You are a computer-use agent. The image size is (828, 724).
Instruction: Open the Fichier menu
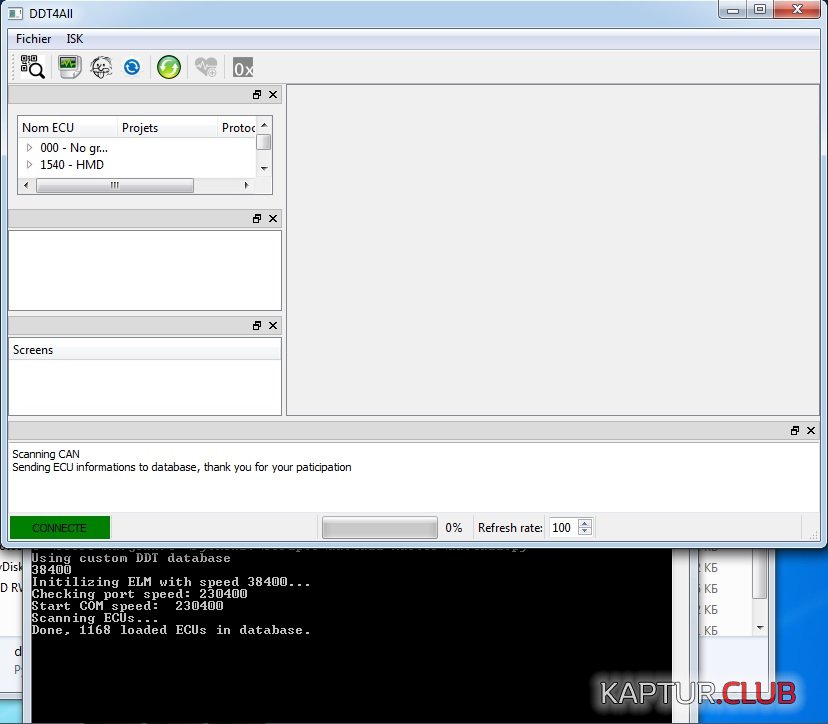click(33, 39)
